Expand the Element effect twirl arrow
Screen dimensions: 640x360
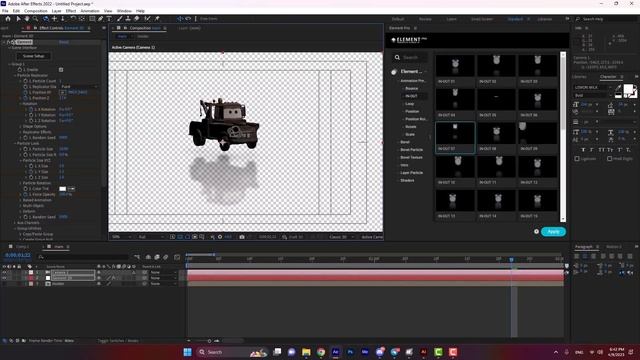tap(4, 42)
